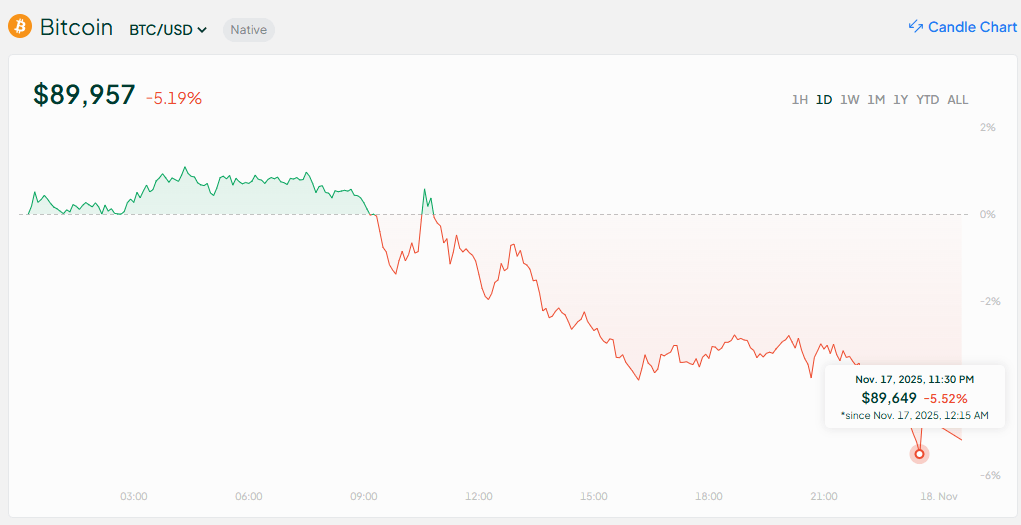This screenshot has height=525, width=1021.
Task: Show the 1Y price history
Action: tap(901, 100)
